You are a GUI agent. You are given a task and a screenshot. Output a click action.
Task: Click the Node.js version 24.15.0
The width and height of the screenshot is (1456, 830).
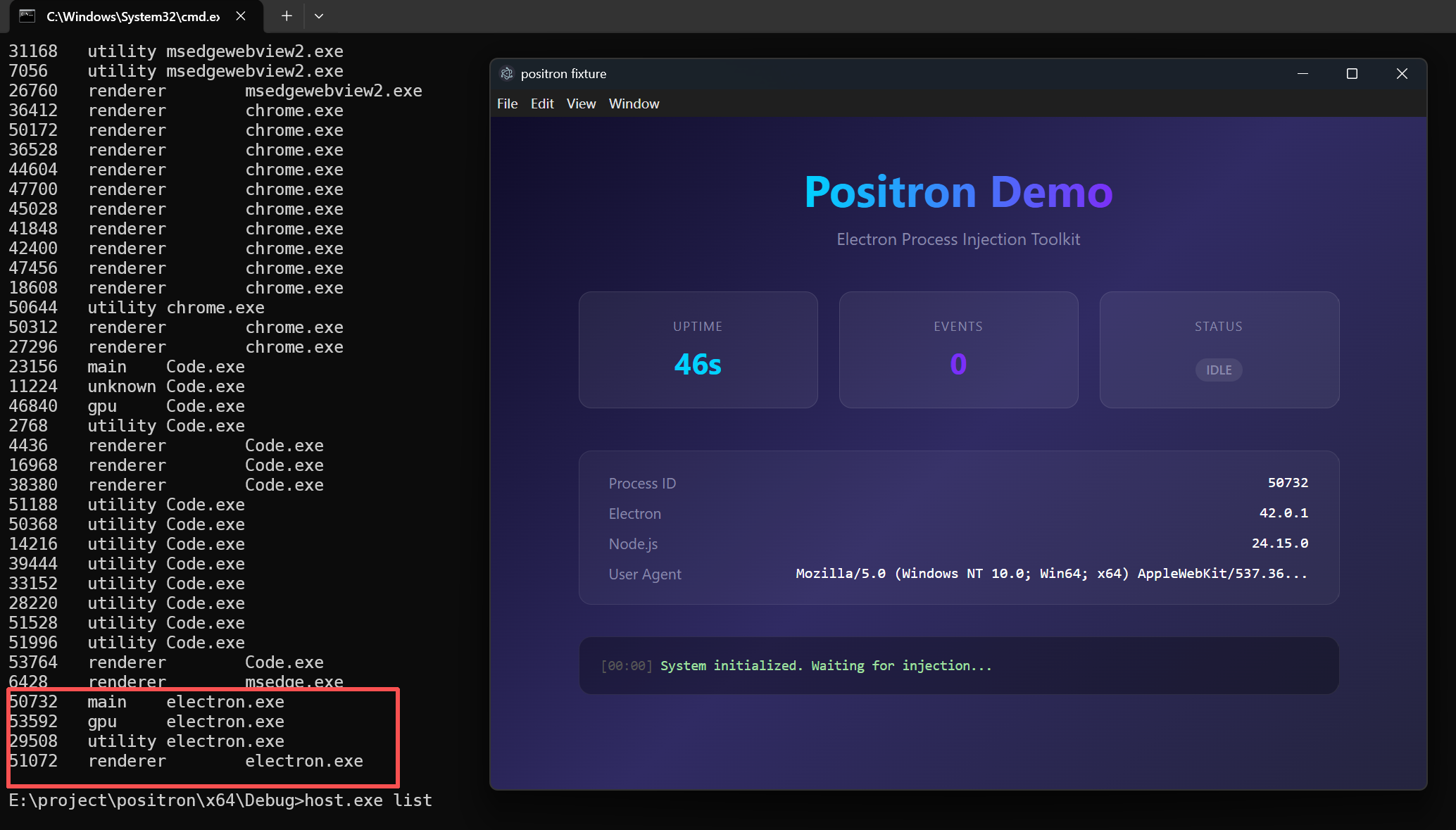pos(1280,543)
